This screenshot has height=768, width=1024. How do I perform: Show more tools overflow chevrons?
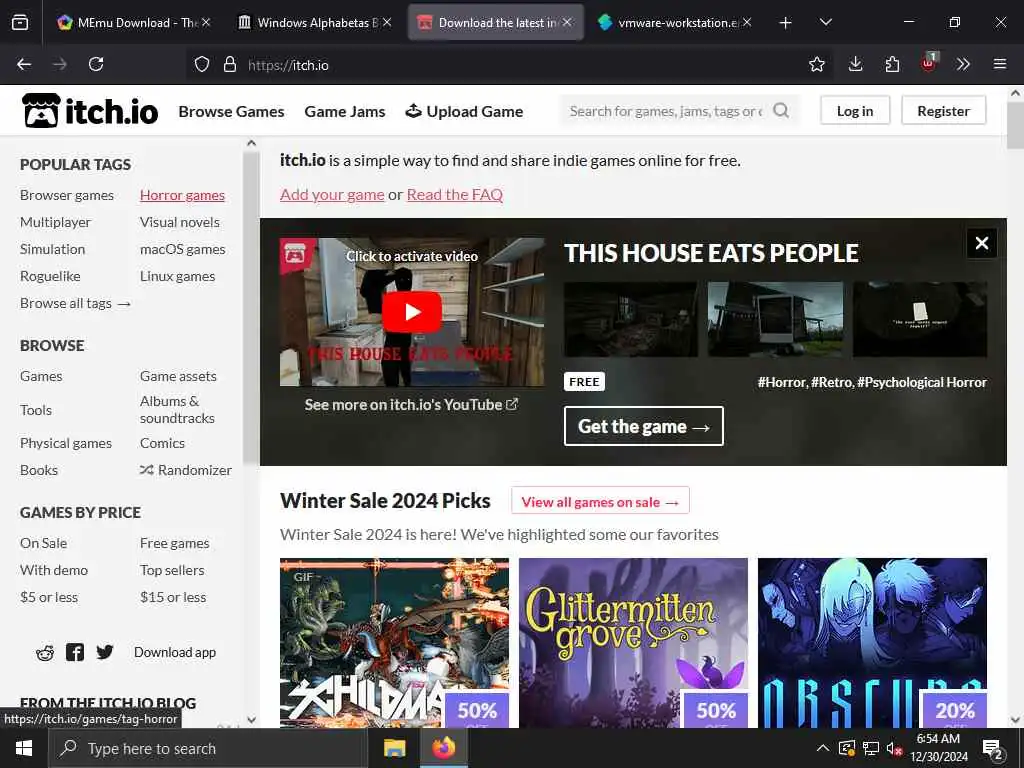(x=963, y=64)
